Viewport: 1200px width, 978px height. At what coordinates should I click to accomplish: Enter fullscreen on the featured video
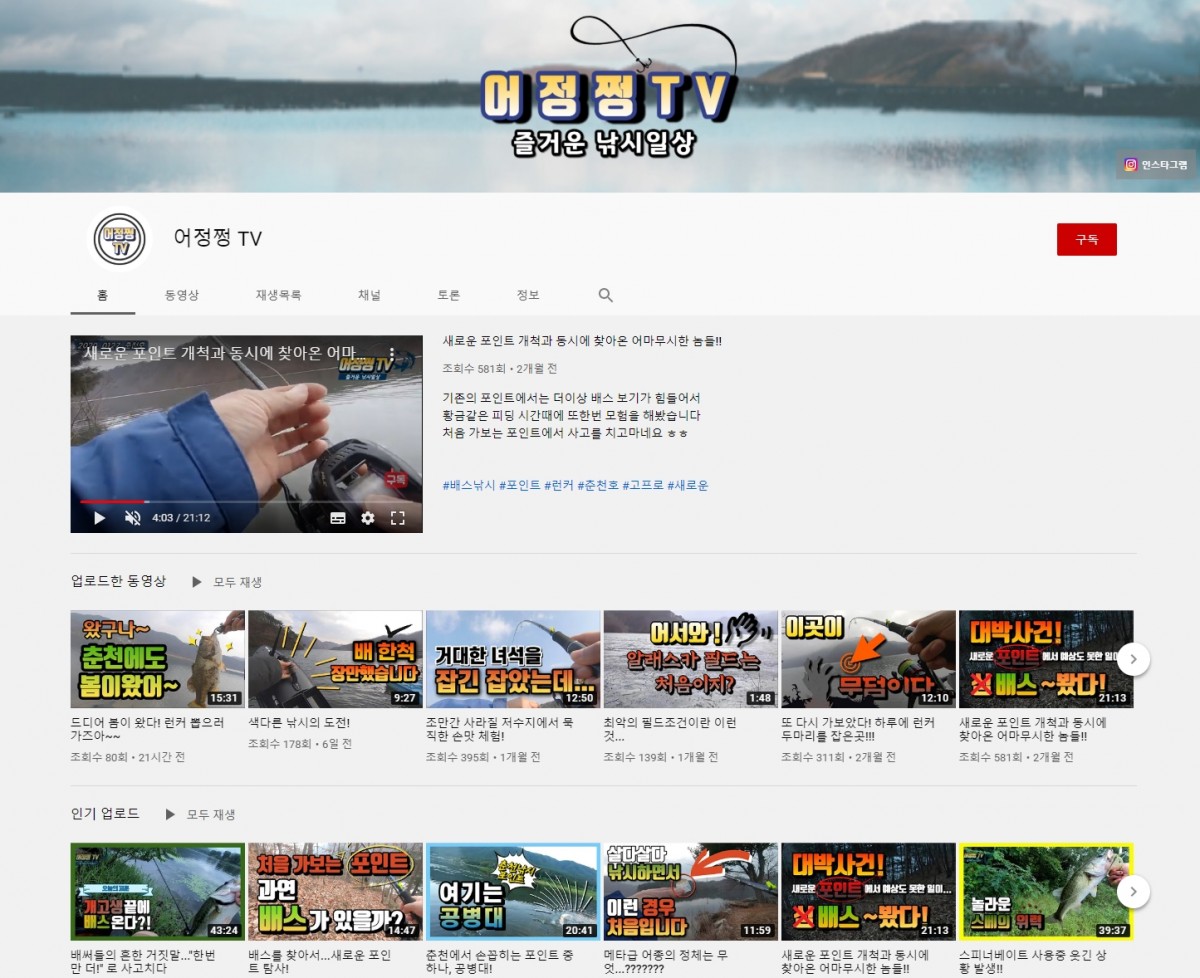tap(397, 518)
